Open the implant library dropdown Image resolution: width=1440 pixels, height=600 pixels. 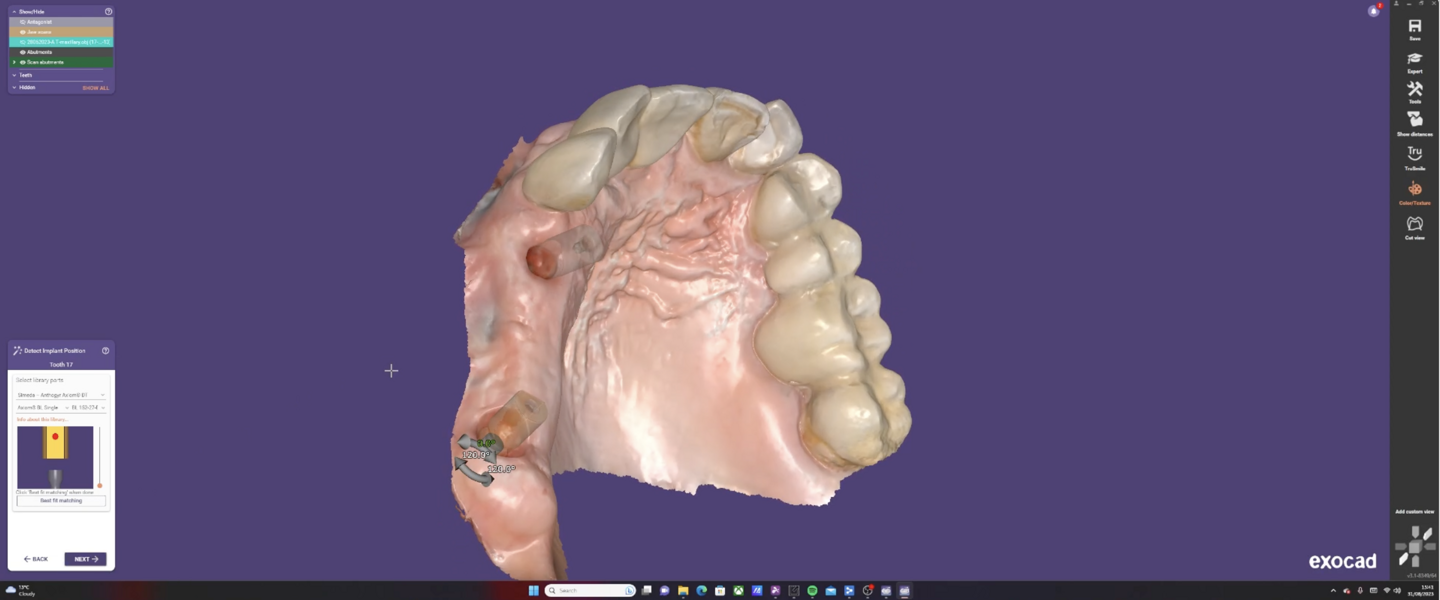[61, 395]
